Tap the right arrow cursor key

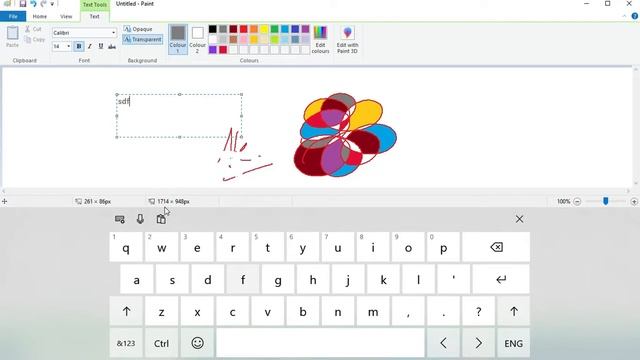478,343
